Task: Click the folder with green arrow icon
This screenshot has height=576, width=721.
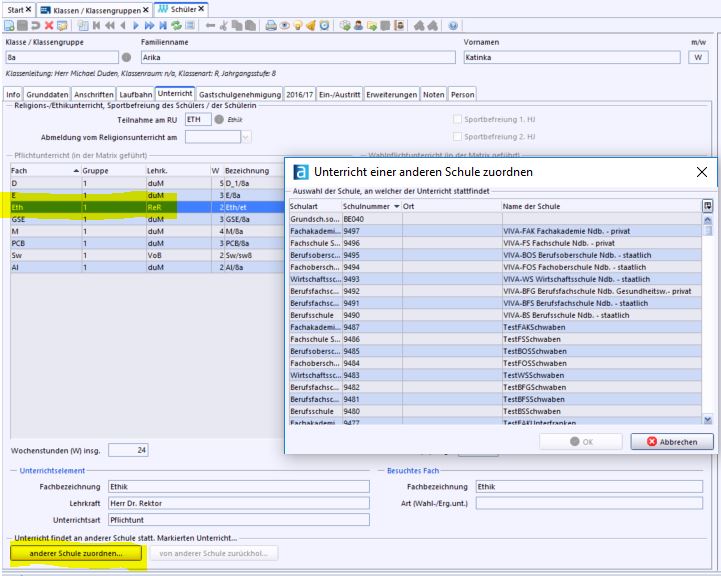Action: coord(372,26)
